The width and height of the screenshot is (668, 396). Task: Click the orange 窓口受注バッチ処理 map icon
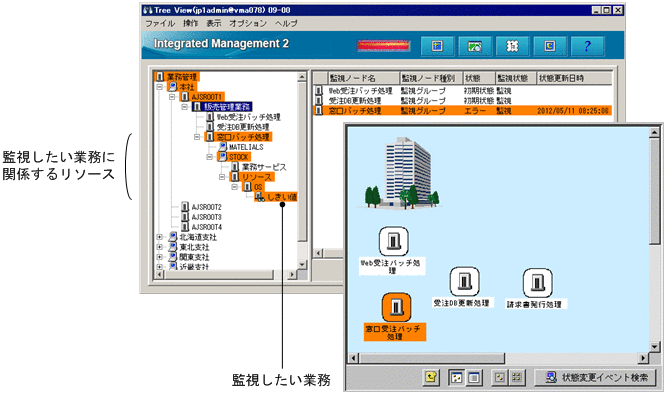click(397, 307)
